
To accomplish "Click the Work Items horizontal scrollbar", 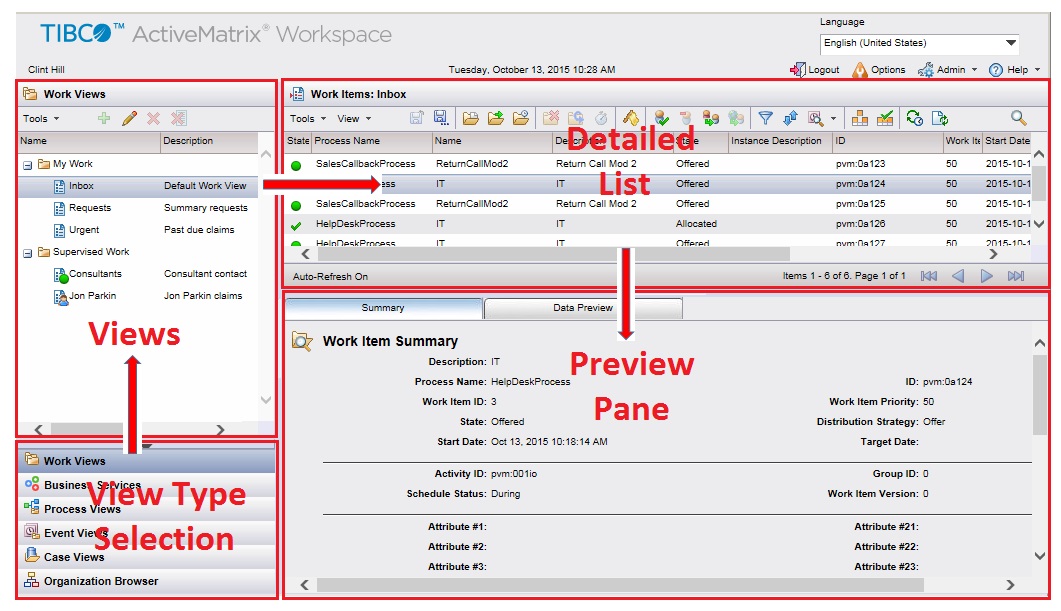I will 554,254.
